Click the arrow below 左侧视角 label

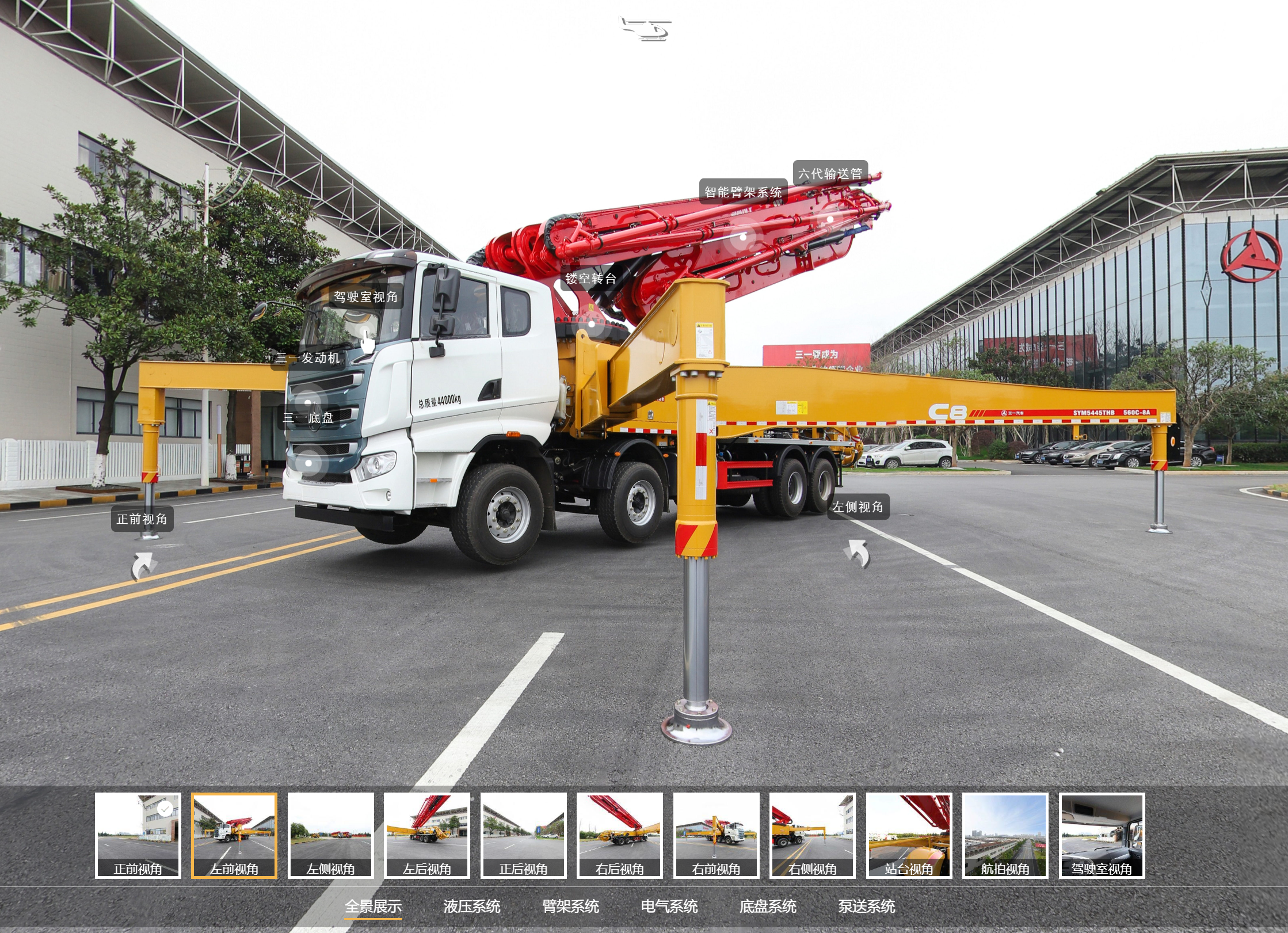click(858, 554)
